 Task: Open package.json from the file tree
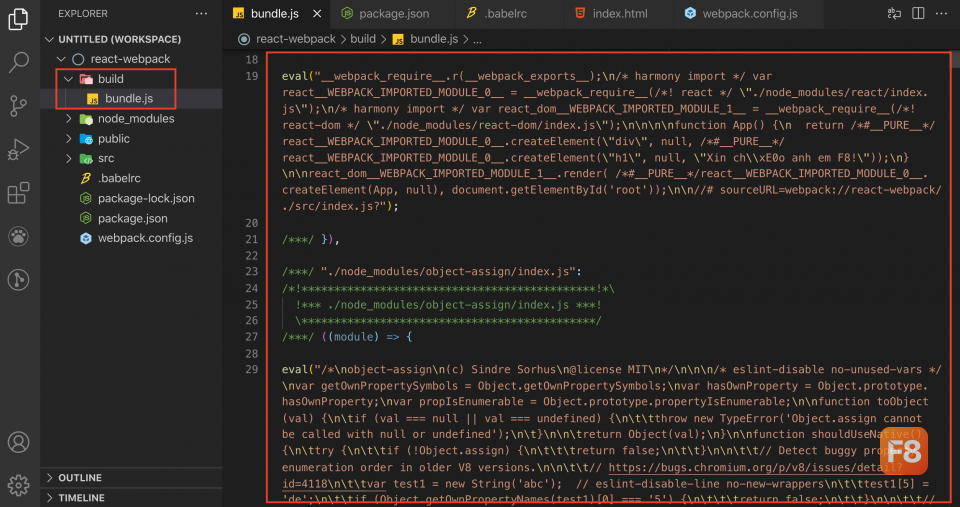131,219
